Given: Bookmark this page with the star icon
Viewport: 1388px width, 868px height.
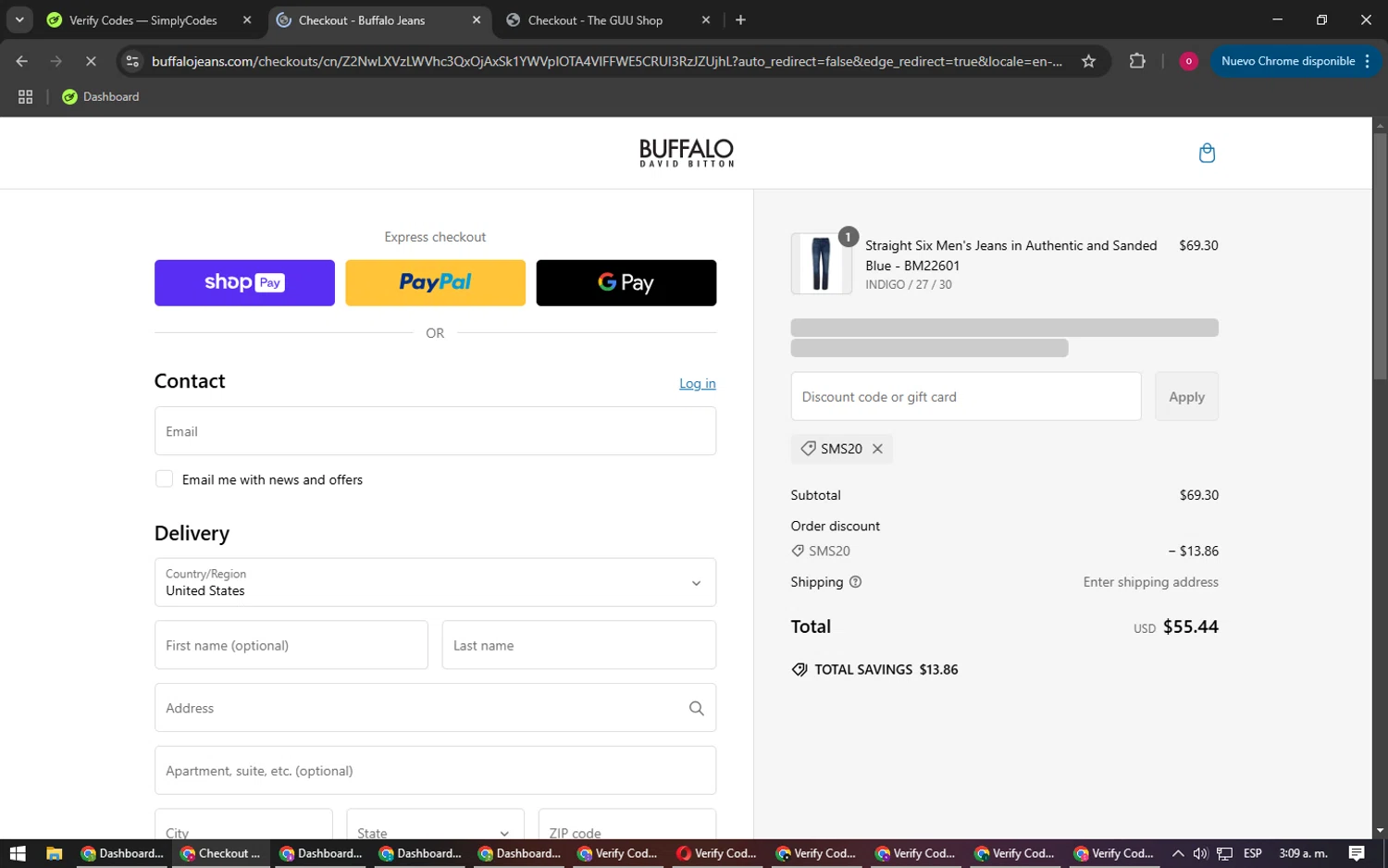Looking at the screenshot, I should pos(1088,61).
